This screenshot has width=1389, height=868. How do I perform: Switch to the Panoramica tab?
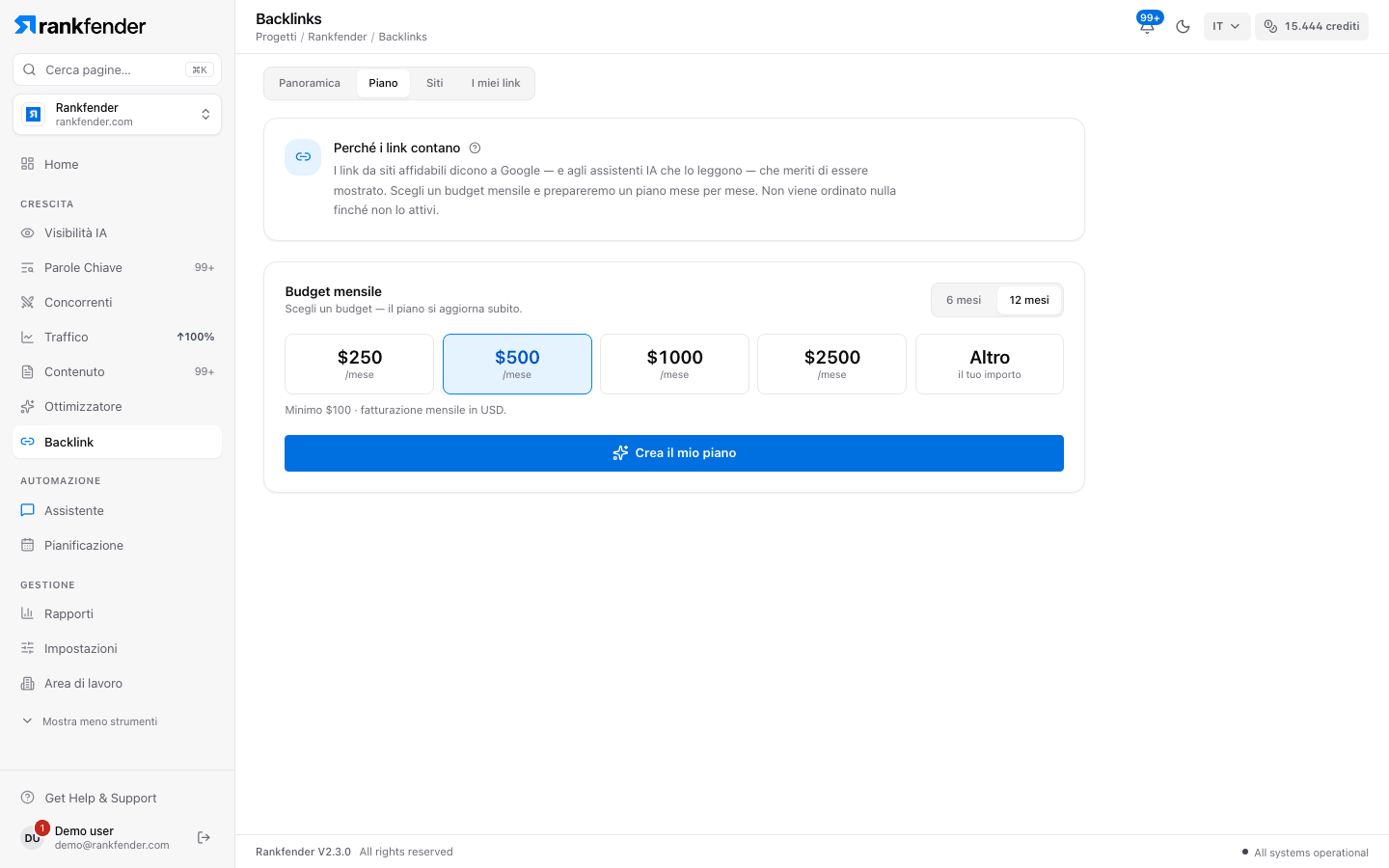pos(310,83)
